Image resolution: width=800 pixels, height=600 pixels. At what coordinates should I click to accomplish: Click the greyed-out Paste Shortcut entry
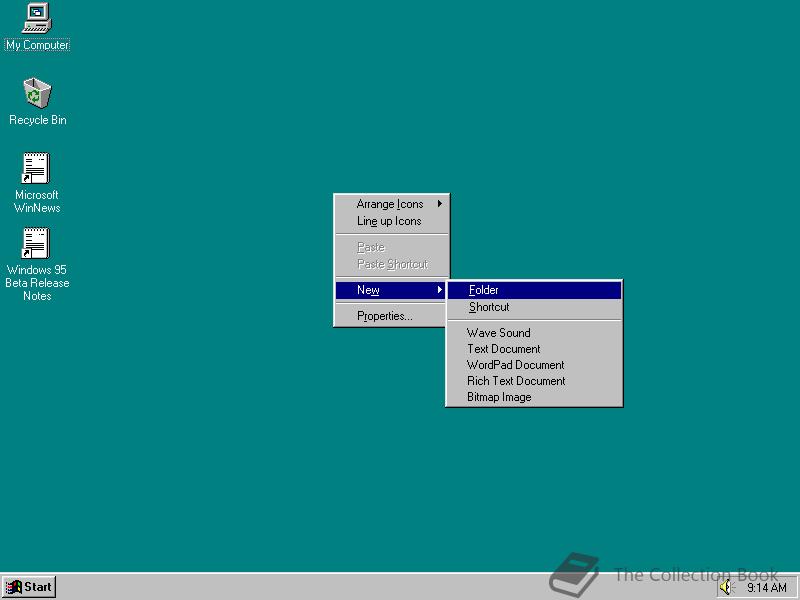pyautogui.click(x=392, y=264)
